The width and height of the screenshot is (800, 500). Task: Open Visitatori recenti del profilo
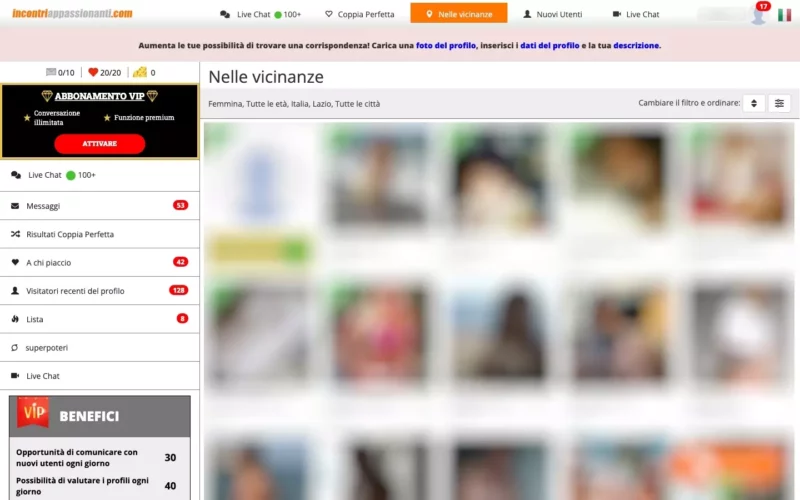point(75,291)
